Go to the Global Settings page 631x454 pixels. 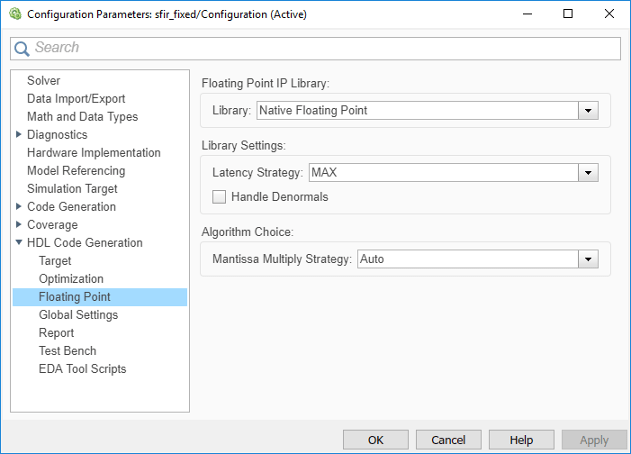[x=78, y=315]
